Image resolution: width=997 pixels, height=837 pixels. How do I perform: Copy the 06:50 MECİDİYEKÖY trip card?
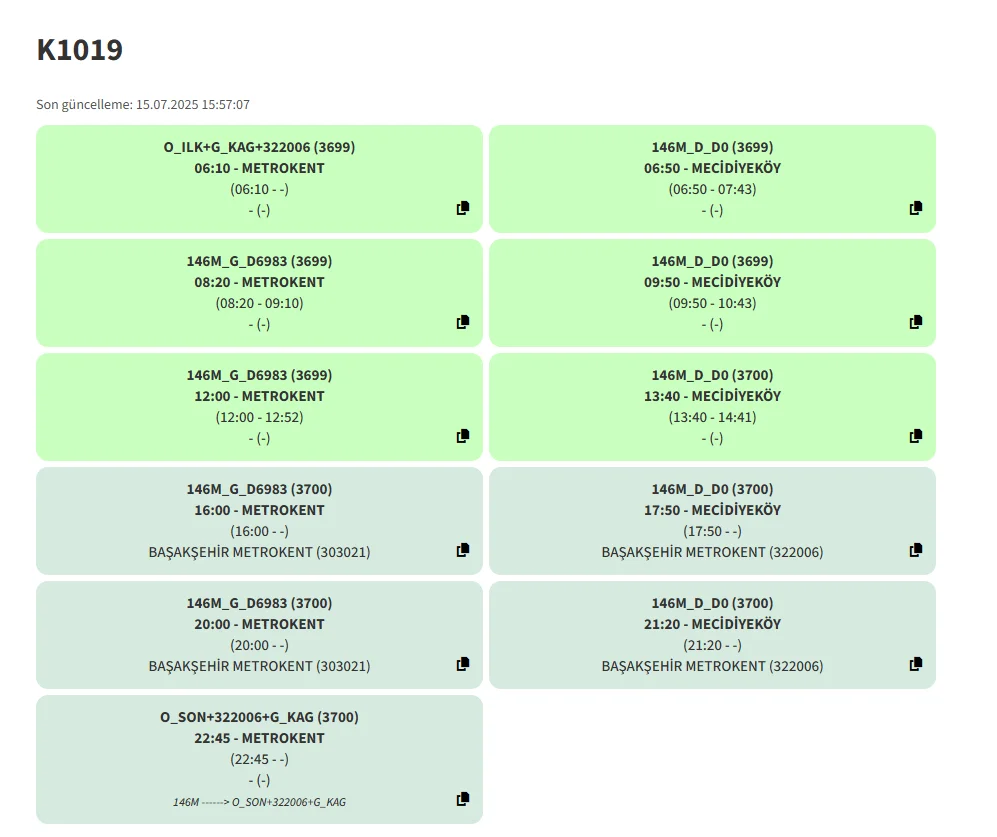916,208
